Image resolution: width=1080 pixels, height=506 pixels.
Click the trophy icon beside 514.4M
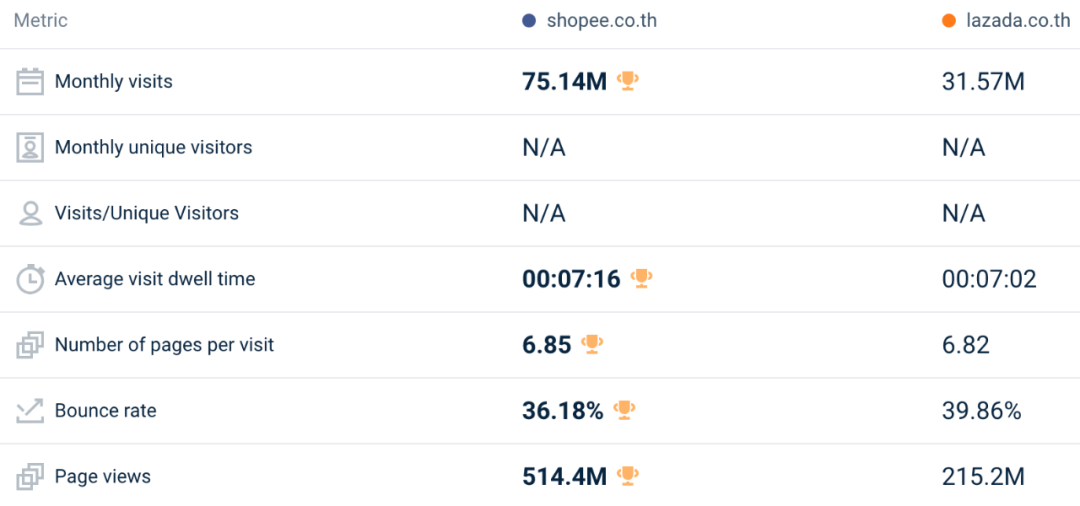pos(628,476)
